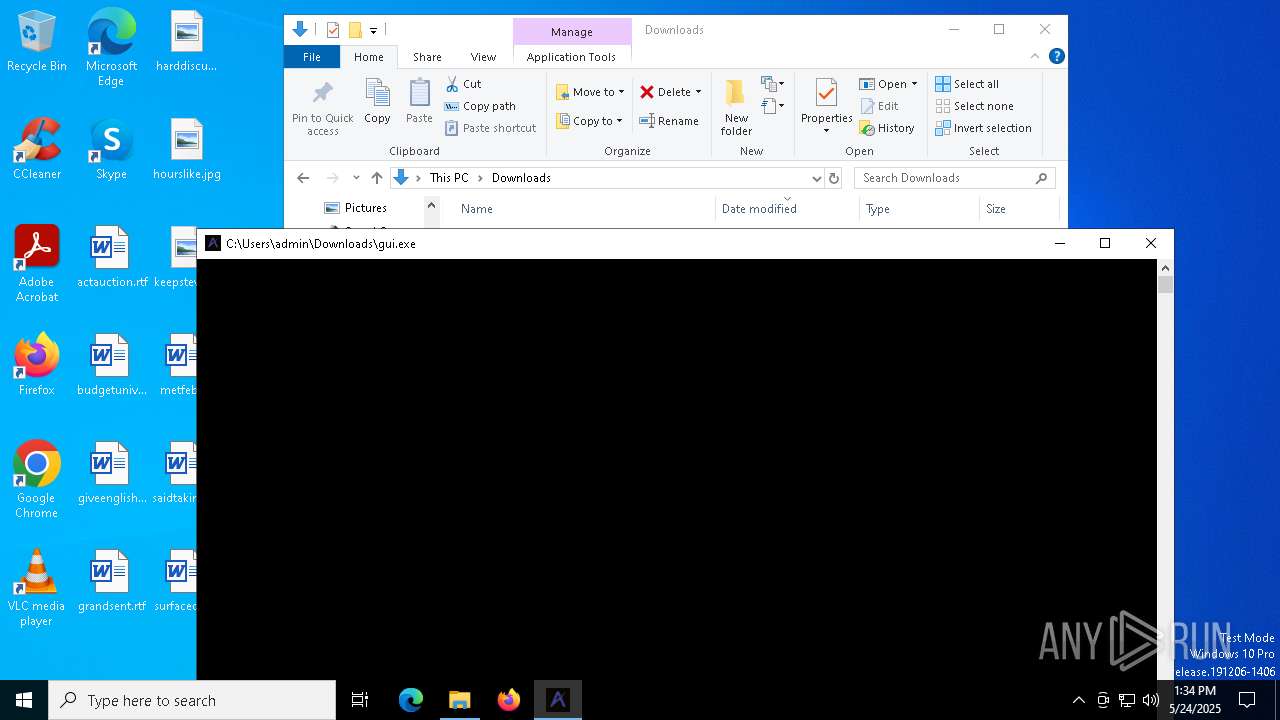Open the Delete dropdown arrow

click(698, 92)
